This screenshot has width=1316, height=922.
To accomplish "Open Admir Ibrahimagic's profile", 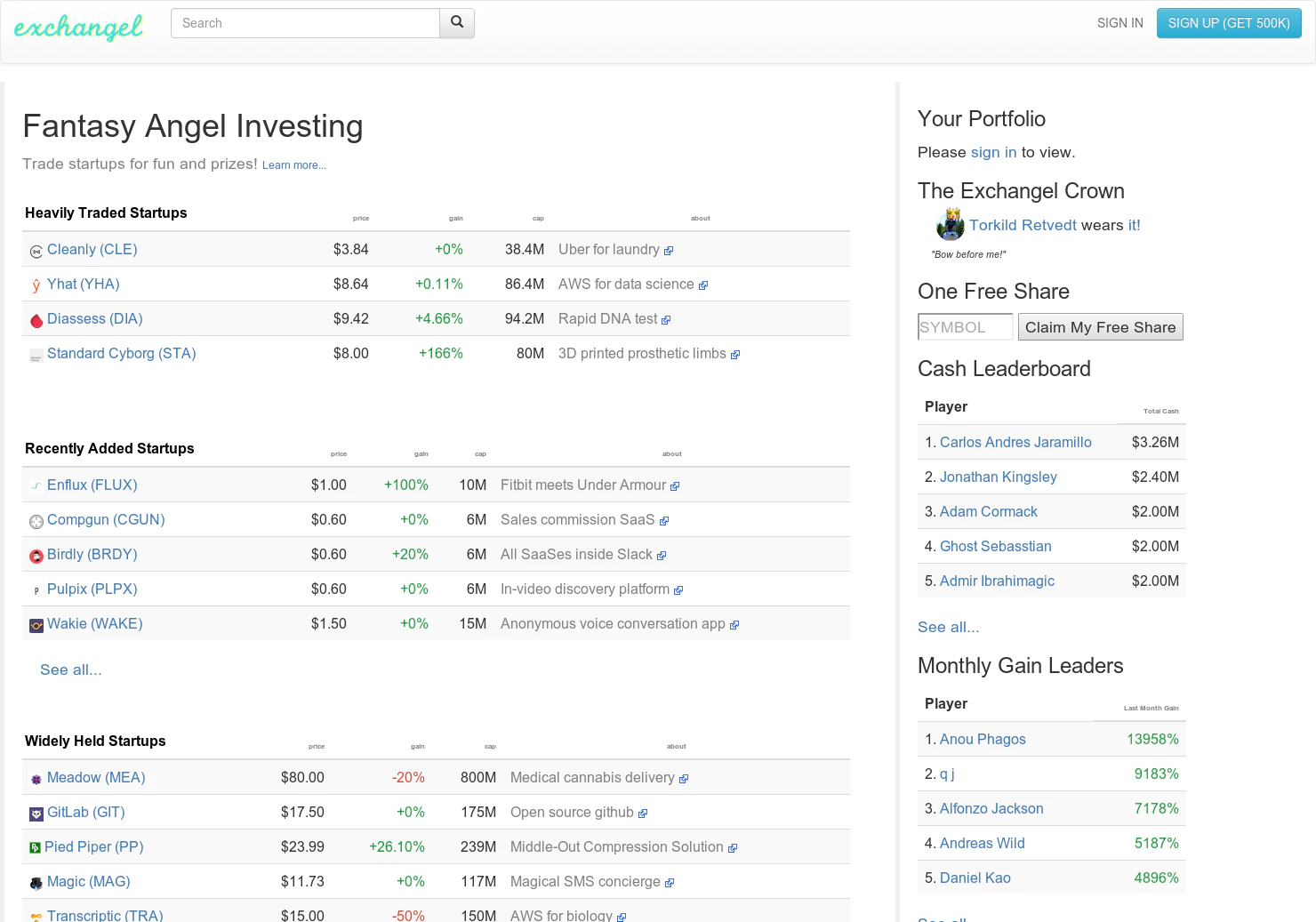I will [x=997, y=581].
